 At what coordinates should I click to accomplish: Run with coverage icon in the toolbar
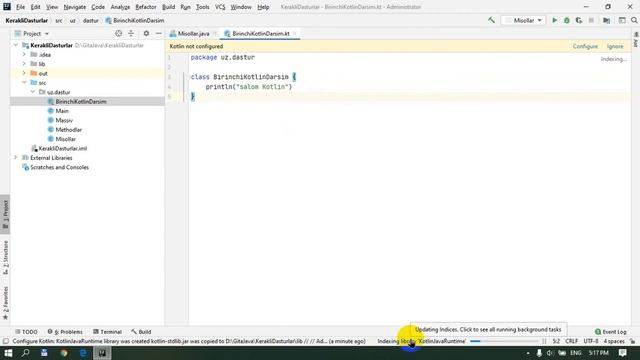tap(579, 20)
